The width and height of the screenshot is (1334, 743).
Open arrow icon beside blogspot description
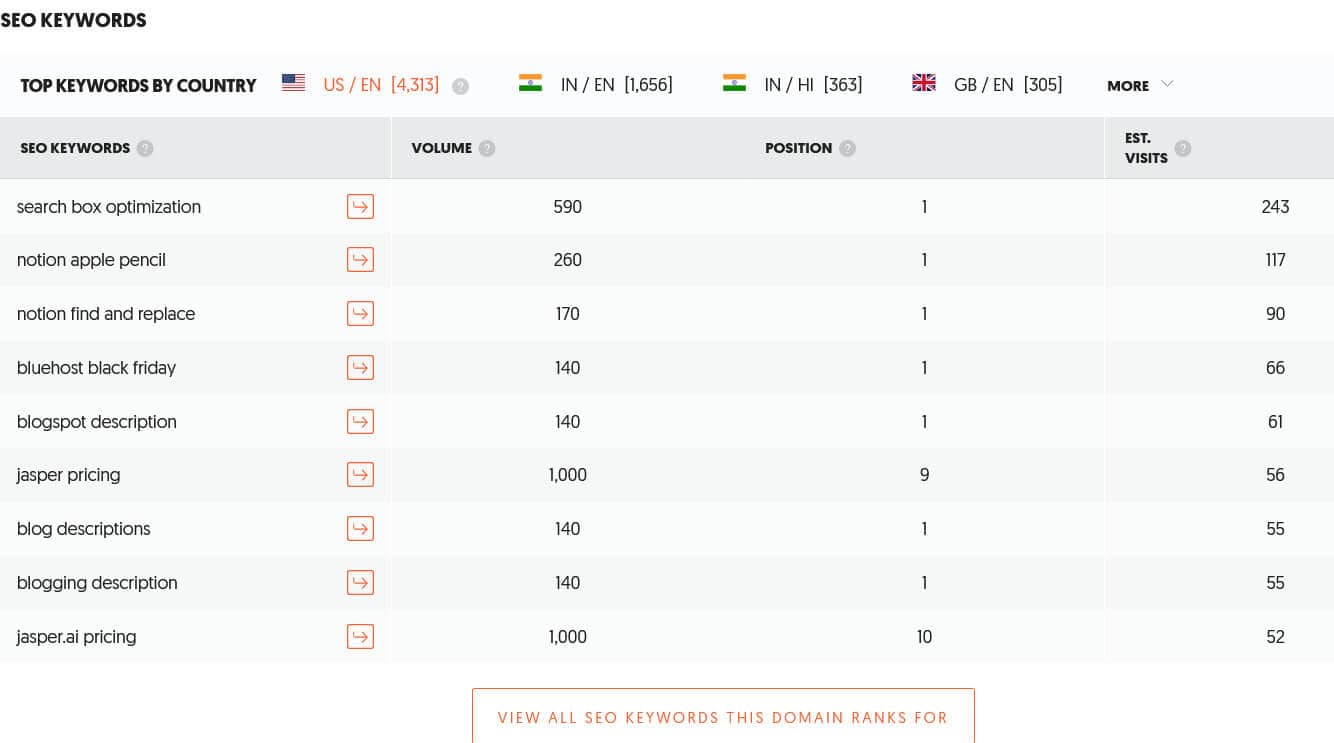[360, 422]
